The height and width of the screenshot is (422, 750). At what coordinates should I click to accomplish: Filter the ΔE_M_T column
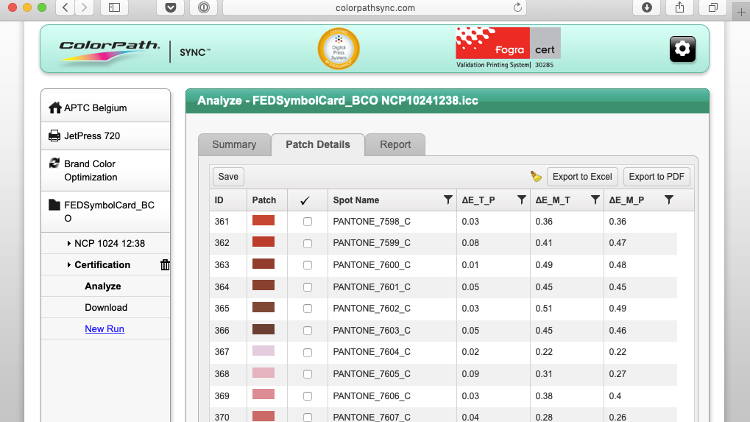[x=595, y=200]
